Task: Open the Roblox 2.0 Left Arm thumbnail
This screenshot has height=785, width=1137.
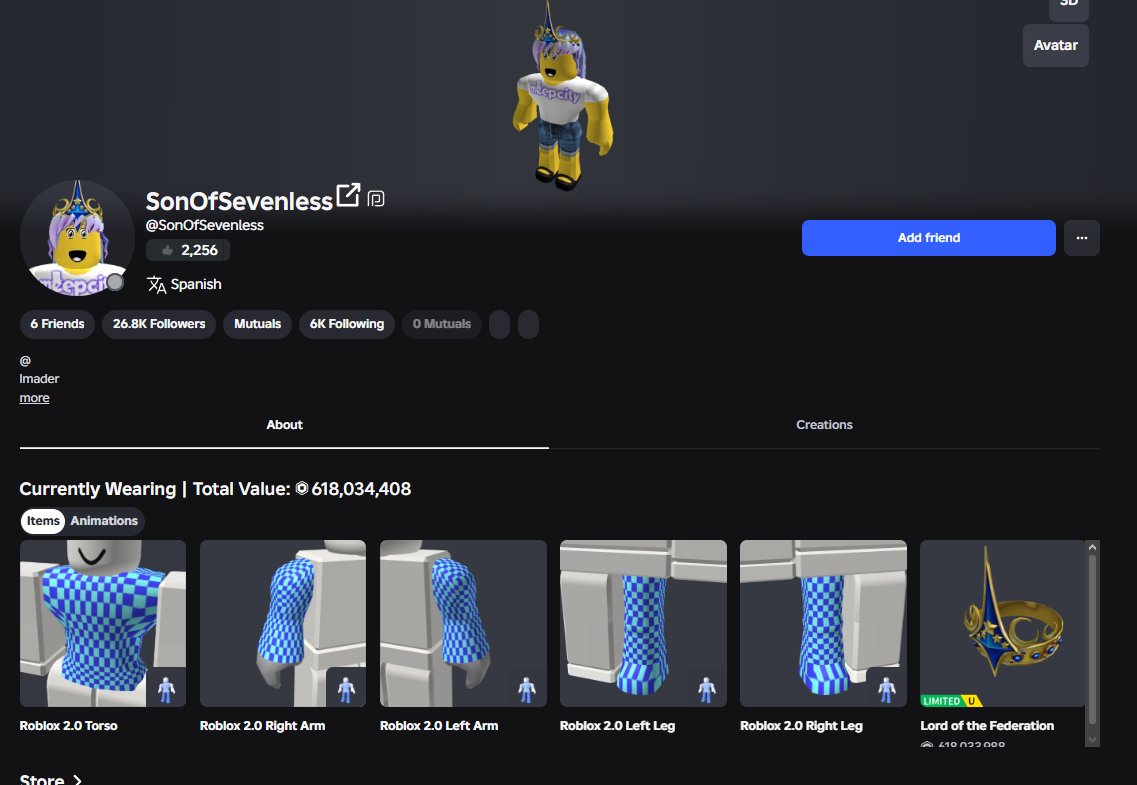Action: click(x=463, y=623)
